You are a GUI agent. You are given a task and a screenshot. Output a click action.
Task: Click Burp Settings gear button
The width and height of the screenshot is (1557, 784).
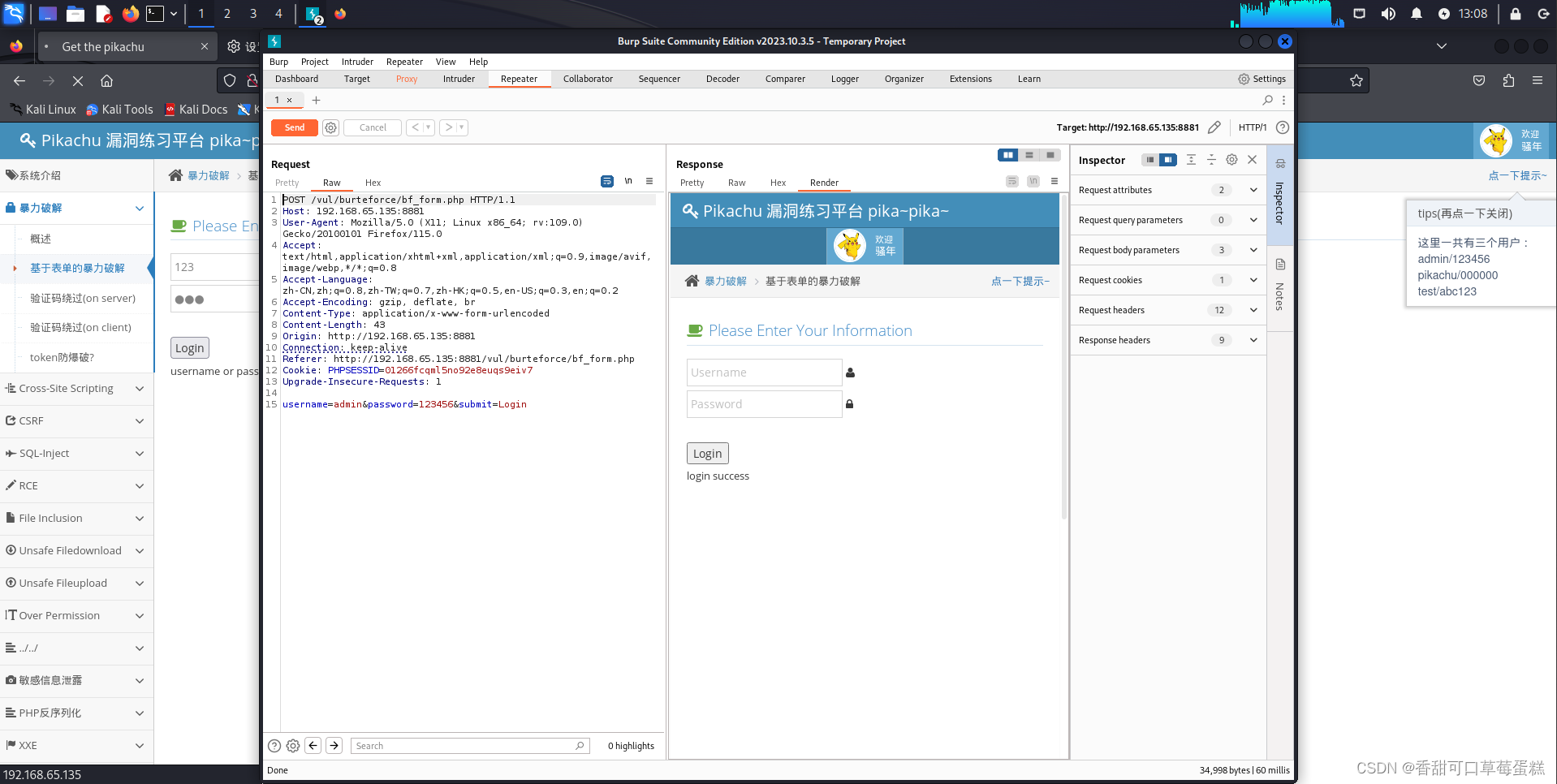click(1262, 79)
